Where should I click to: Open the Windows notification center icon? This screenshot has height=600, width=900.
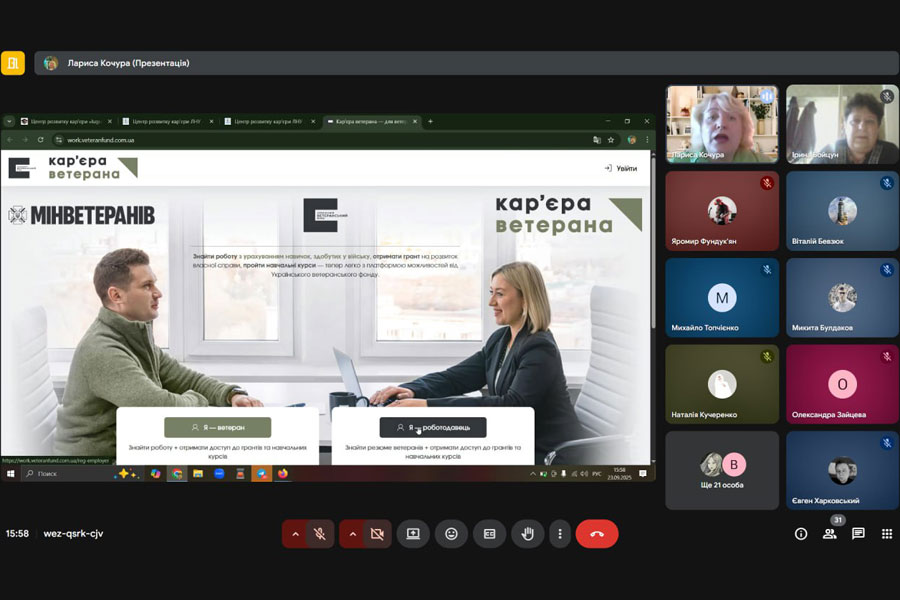[643, 474]
